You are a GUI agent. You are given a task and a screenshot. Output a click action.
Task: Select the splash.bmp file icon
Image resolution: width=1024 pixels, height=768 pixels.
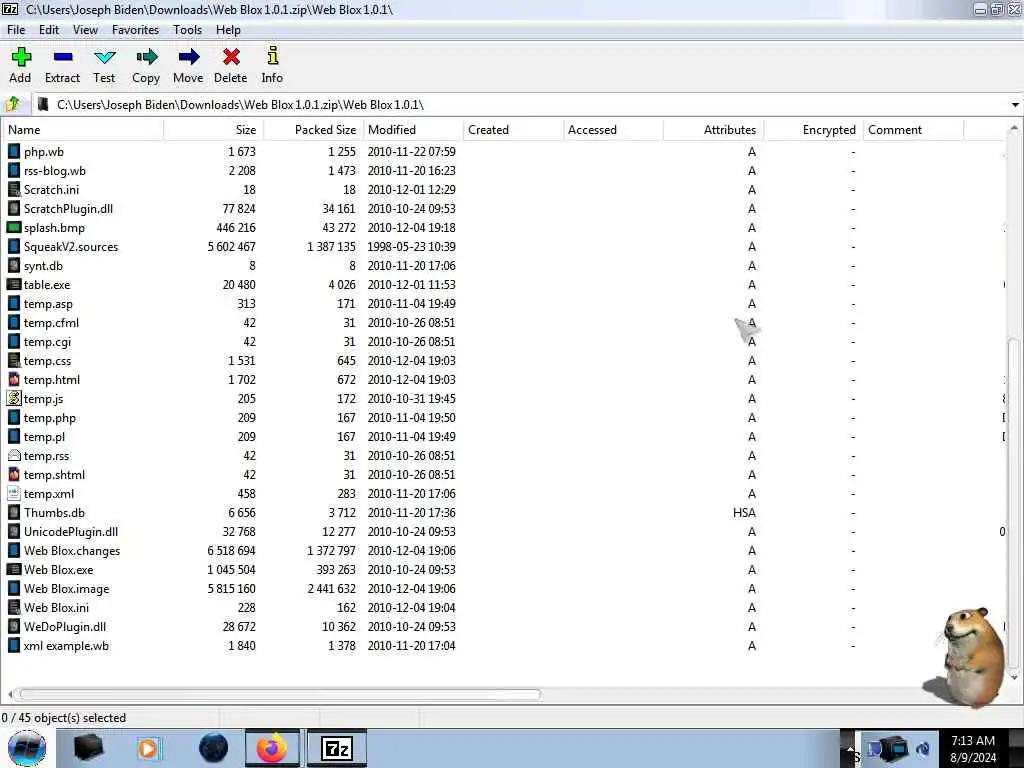point(14,227)
